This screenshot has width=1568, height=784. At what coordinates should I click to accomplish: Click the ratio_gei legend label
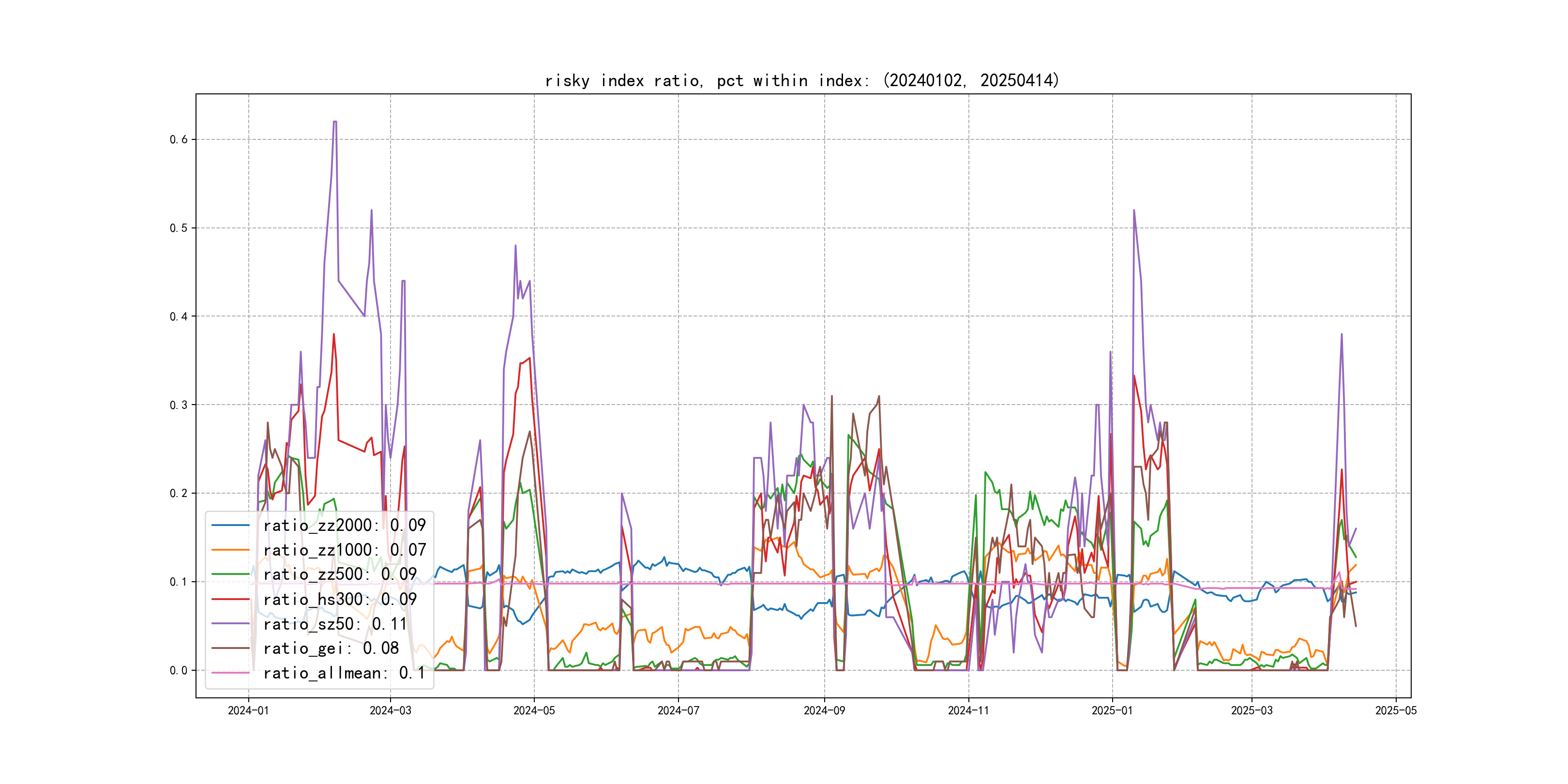pos(331,648)
